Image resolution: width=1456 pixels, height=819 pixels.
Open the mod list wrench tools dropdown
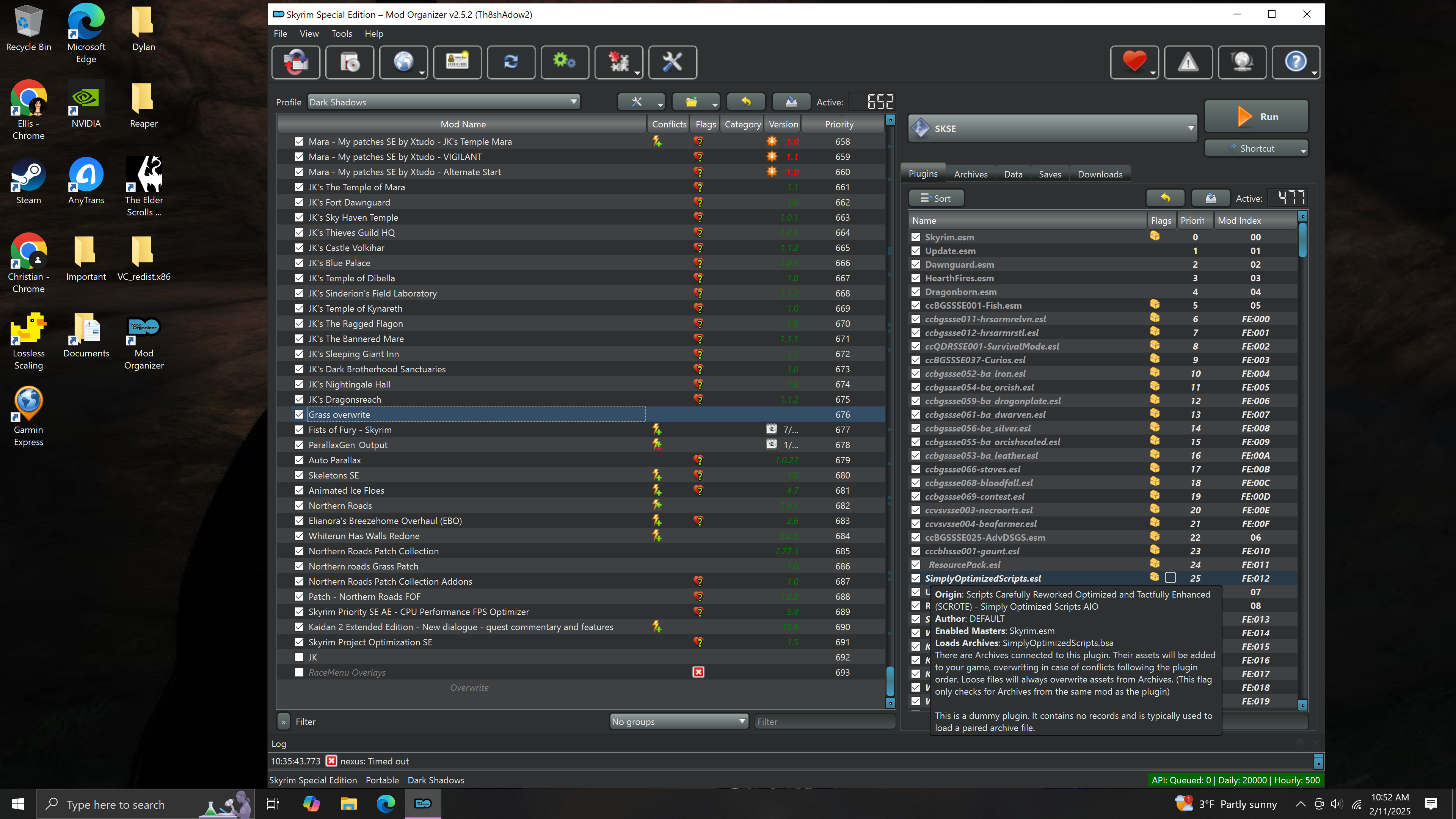[641, 102]
